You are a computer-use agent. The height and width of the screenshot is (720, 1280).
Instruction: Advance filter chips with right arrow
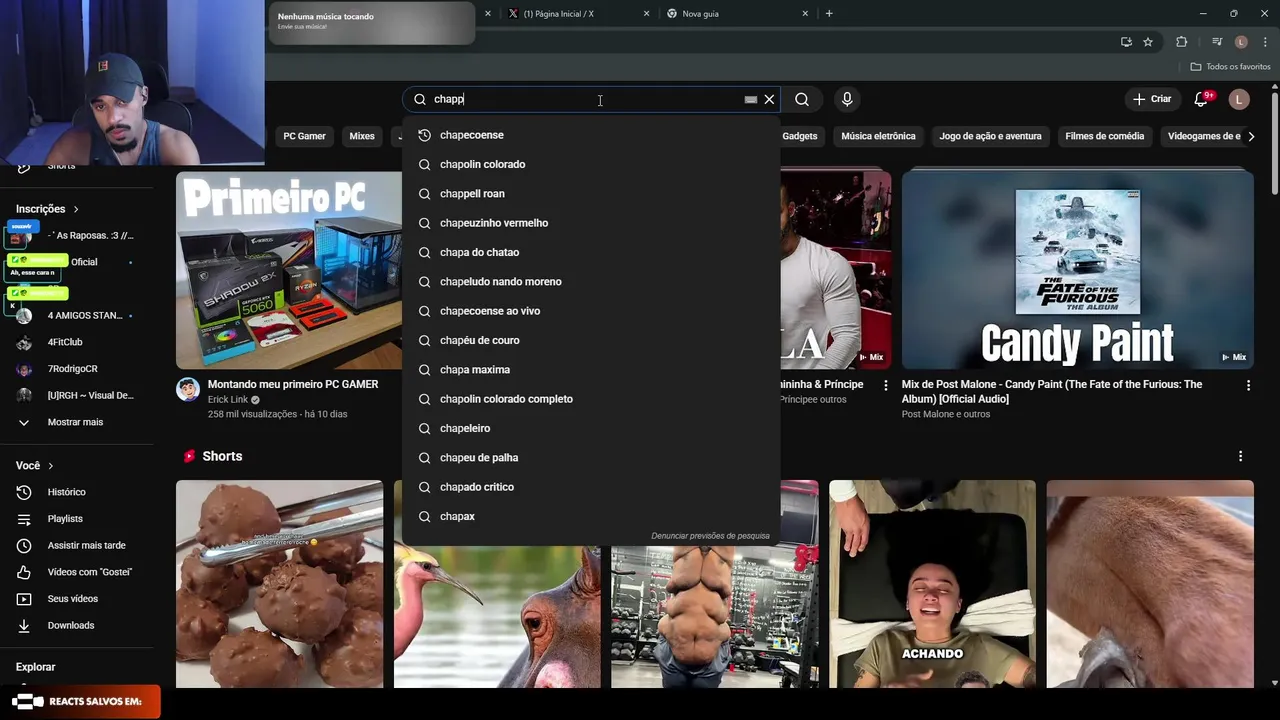click(1250, 136)
